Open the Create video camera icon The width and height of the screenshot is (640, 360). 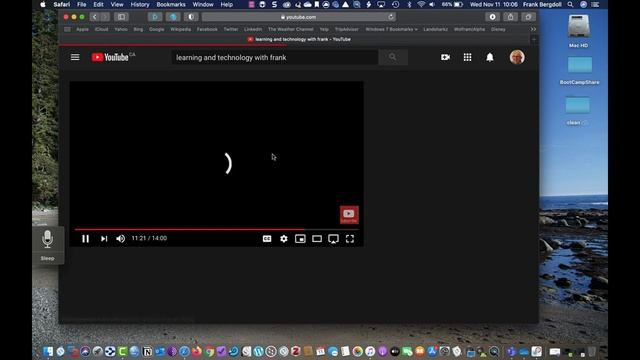(x=445, y=57)
